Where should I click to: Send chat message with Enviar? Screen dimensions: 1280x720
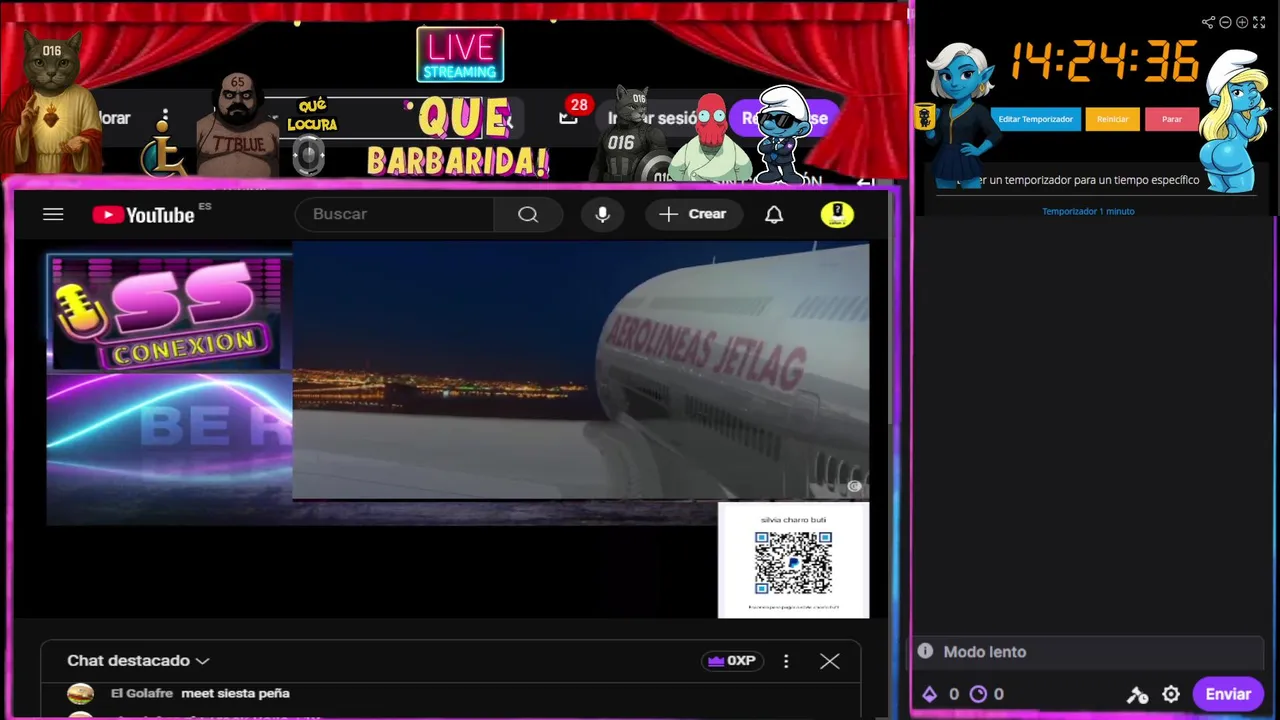tap(1228, 694)
